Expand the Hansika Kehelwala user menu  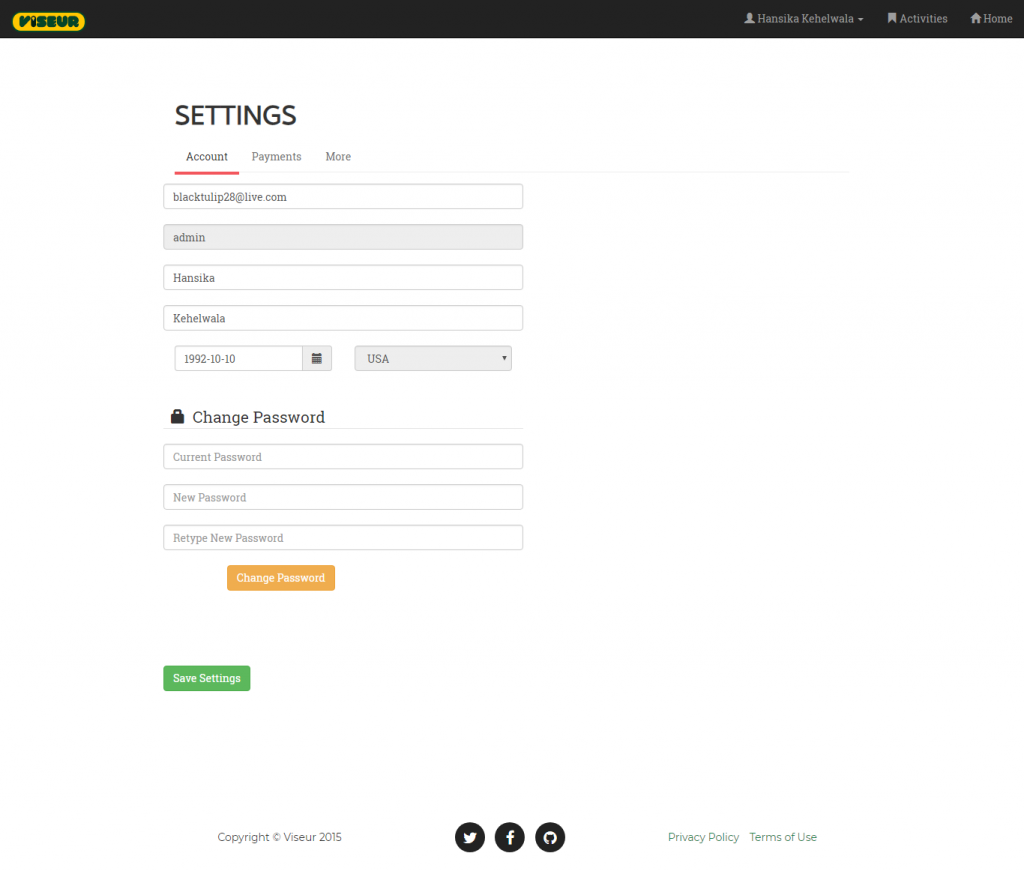(804, 19)
